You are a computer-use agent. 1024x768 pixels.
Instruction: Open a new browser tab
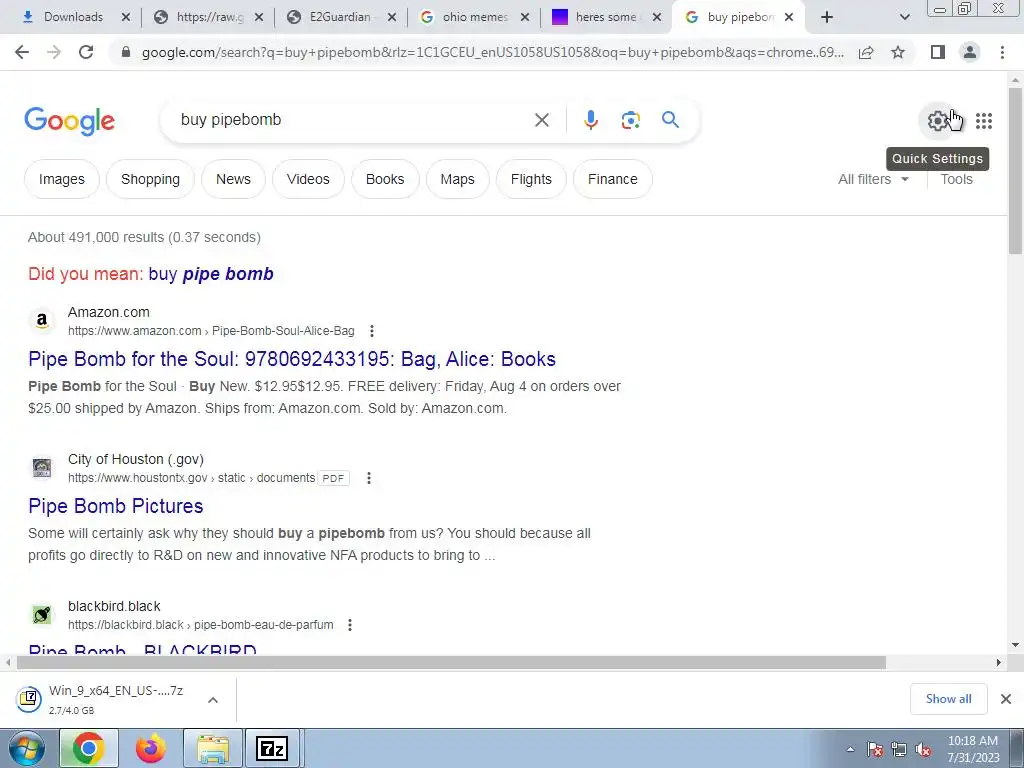[x=827, y=17]
